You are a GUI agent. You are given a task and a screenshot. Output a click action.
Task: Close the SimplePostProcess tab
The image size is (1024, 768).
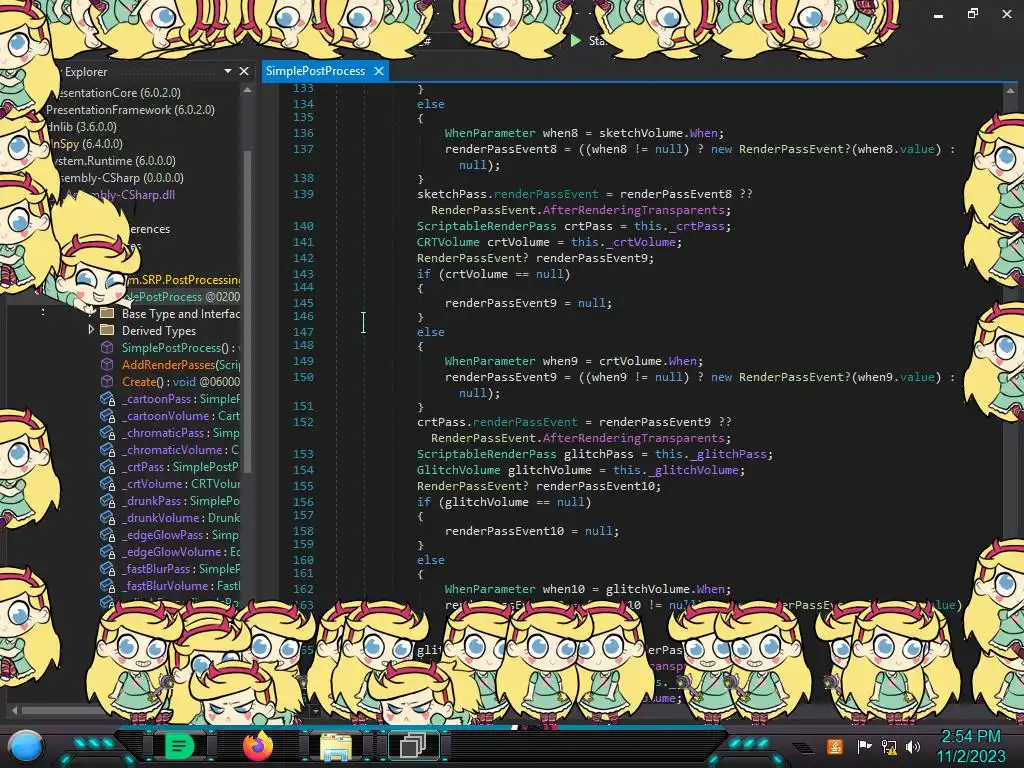point(379,71)
